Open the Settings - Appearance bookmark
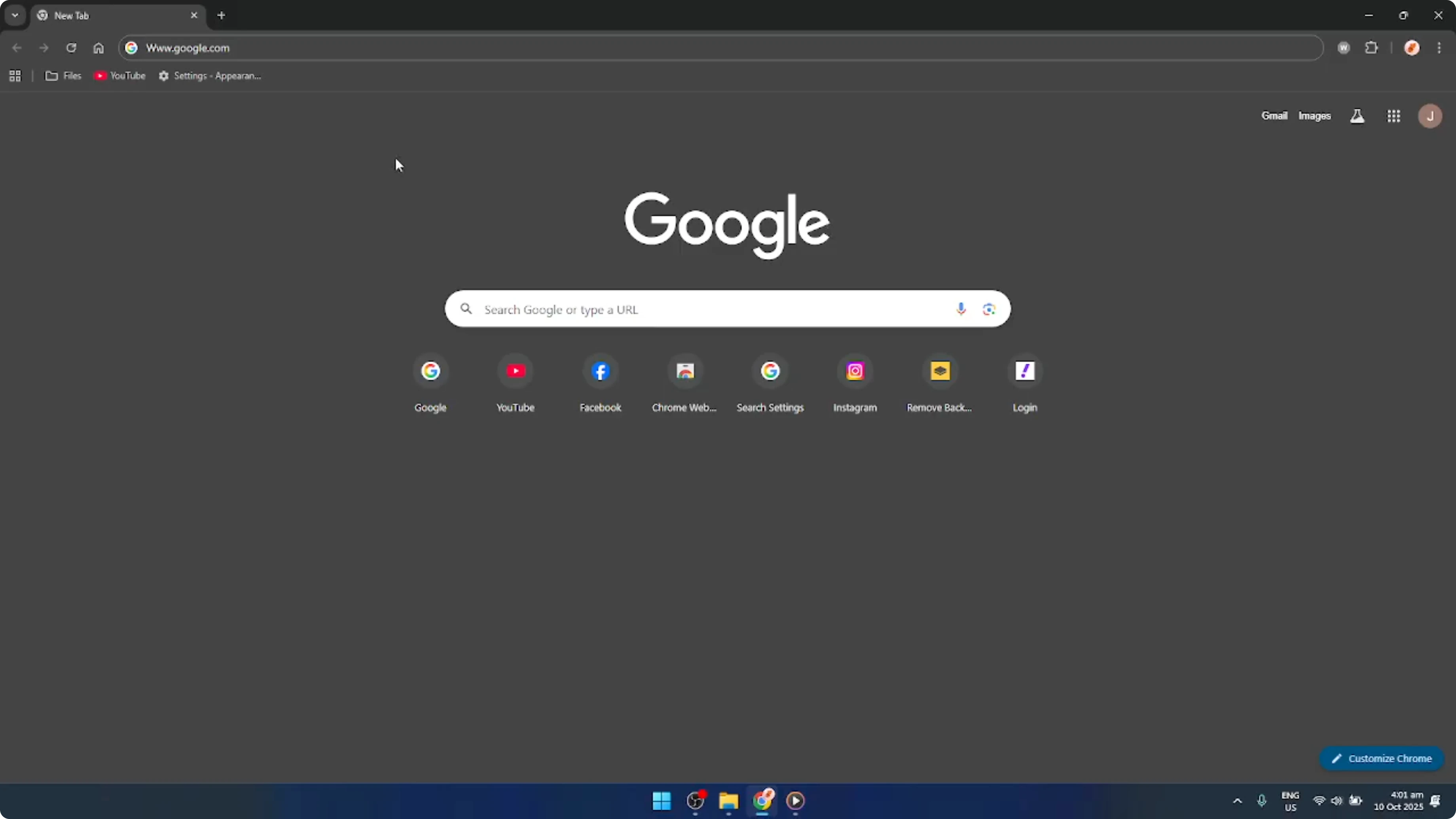 210,76
